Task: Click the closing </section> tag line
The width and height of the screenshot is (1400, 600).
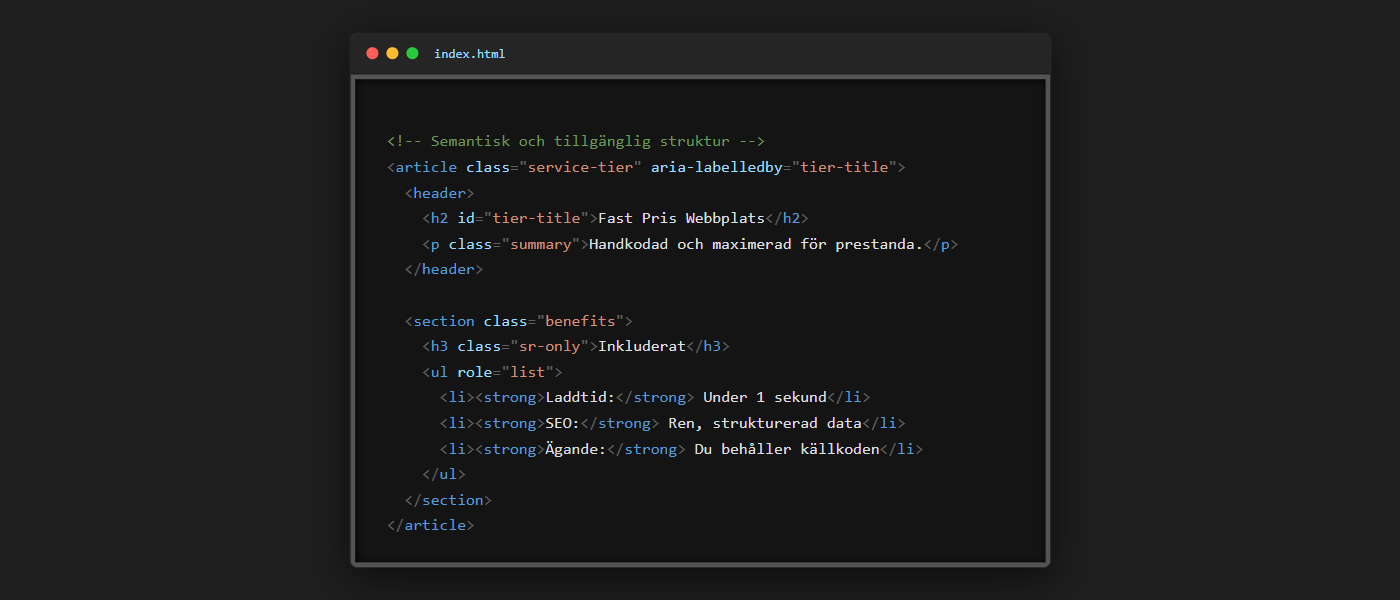Action: click(448, 500)
